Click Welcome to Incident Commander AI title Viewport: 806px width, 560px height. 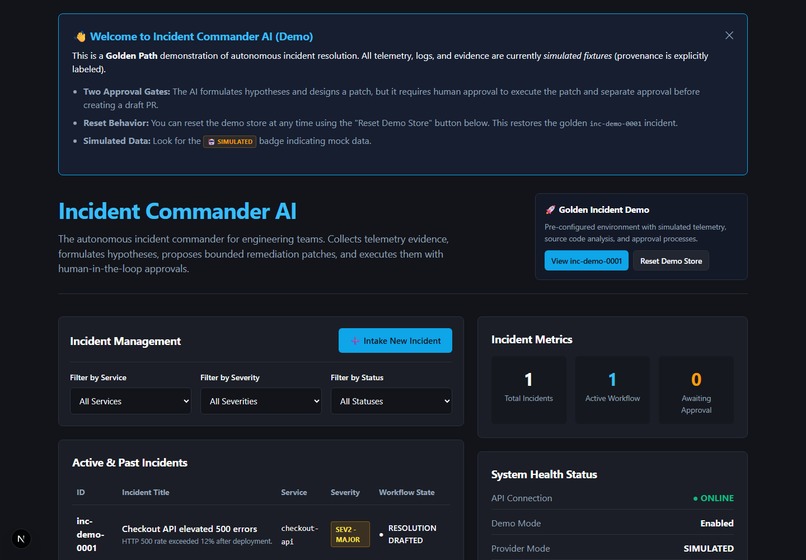tap(202, 37)
